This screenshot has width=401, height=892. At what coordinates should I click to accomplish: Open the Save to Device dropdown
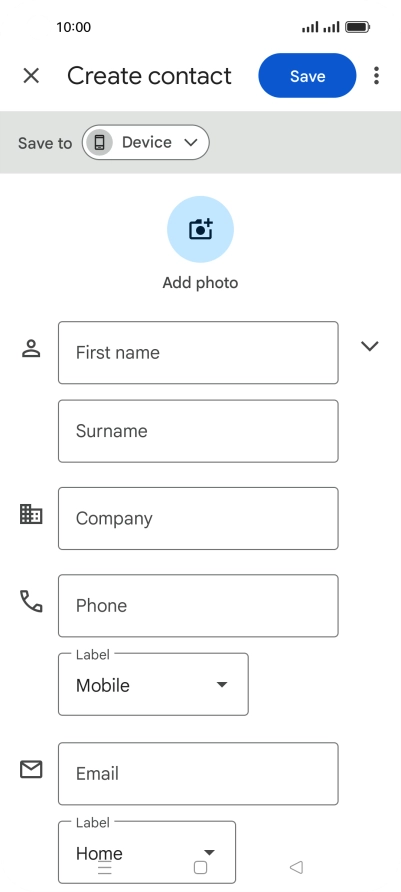146,142
